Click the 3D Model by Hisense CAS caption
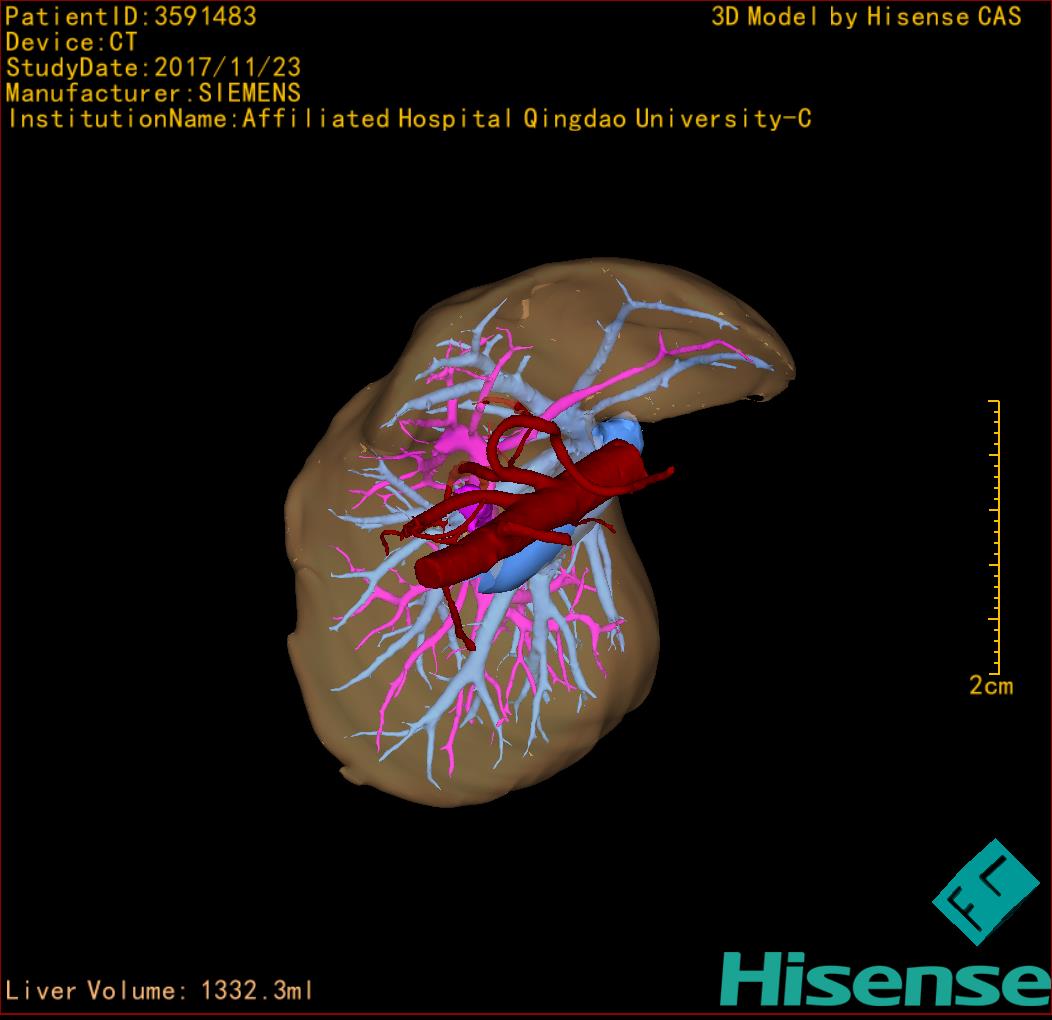Image resolution: width=1052 pixels, height=1020 pixels. pyautogui.click(x=866, y=17)
